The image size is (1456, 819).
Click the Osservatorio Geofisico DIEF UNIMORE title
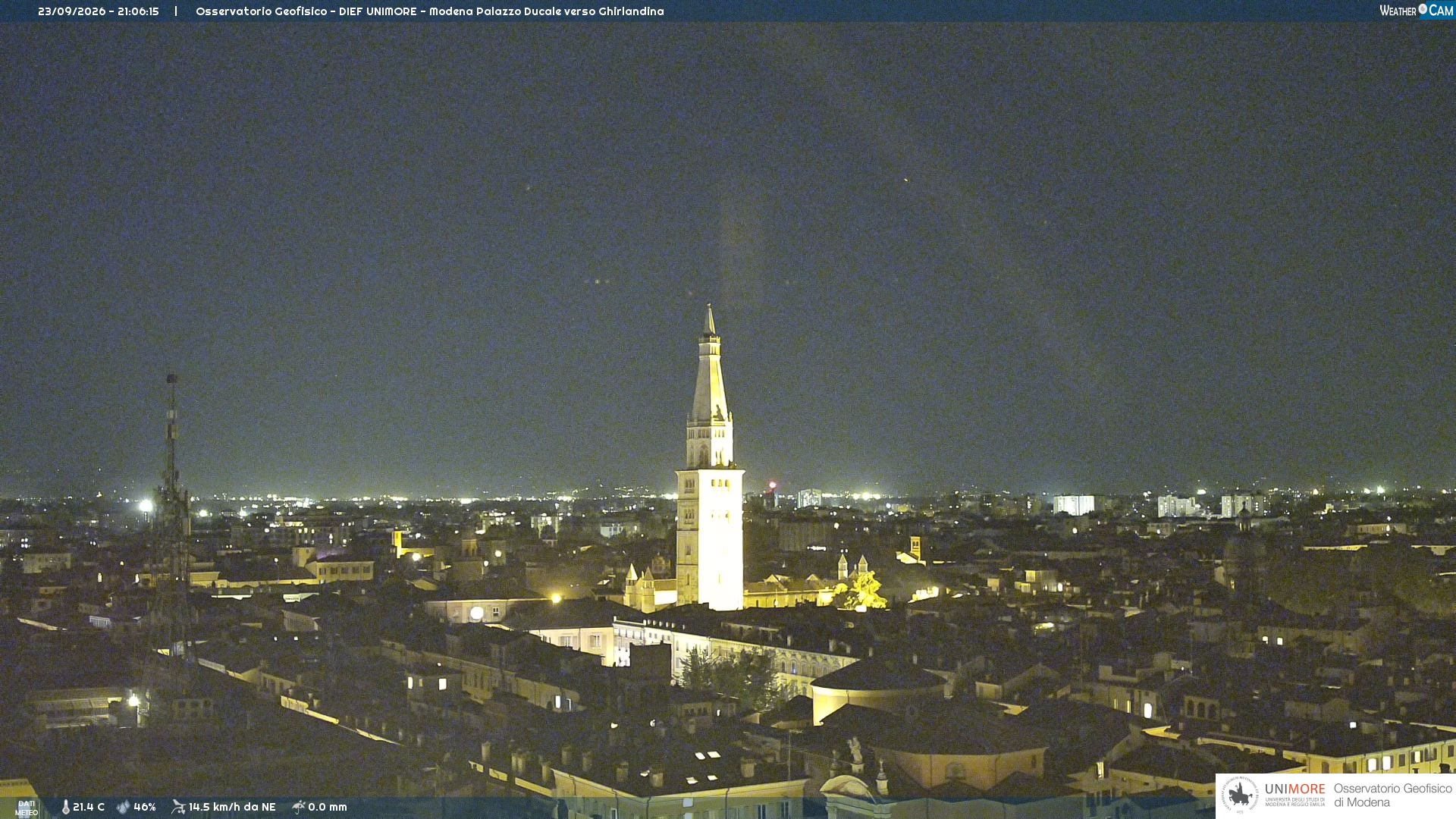306,11
